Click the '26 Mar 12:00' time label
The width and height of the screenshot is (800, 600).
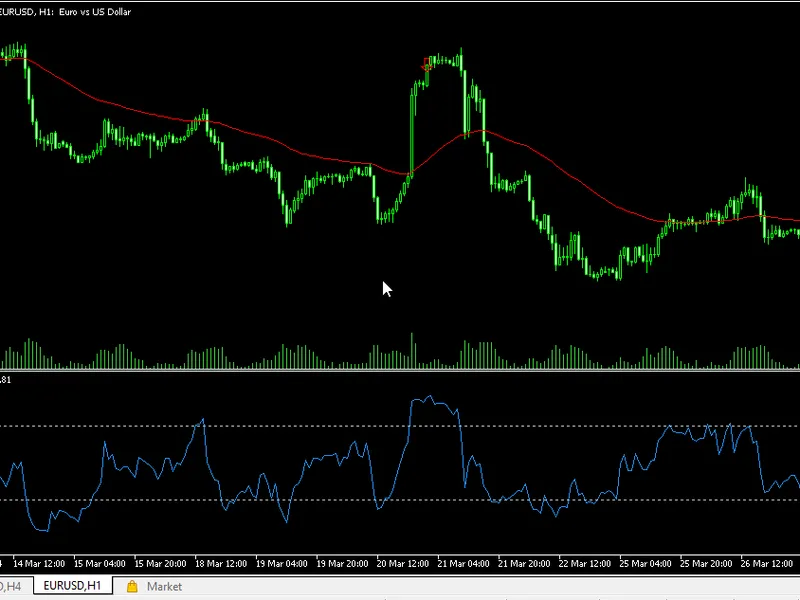[767, 564]
